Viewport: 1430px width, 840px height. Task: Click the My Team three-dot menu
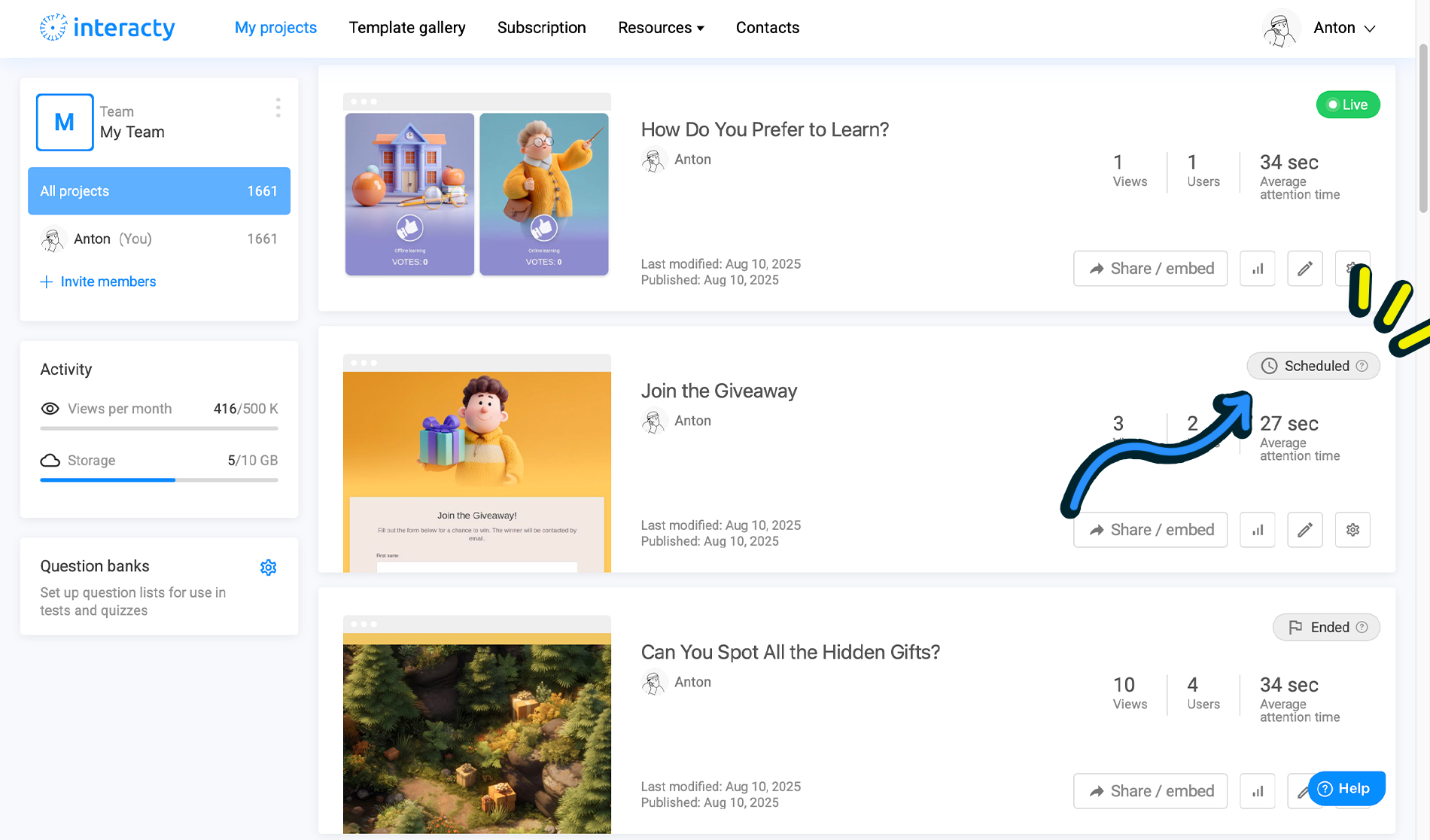(x=278, y=108)
